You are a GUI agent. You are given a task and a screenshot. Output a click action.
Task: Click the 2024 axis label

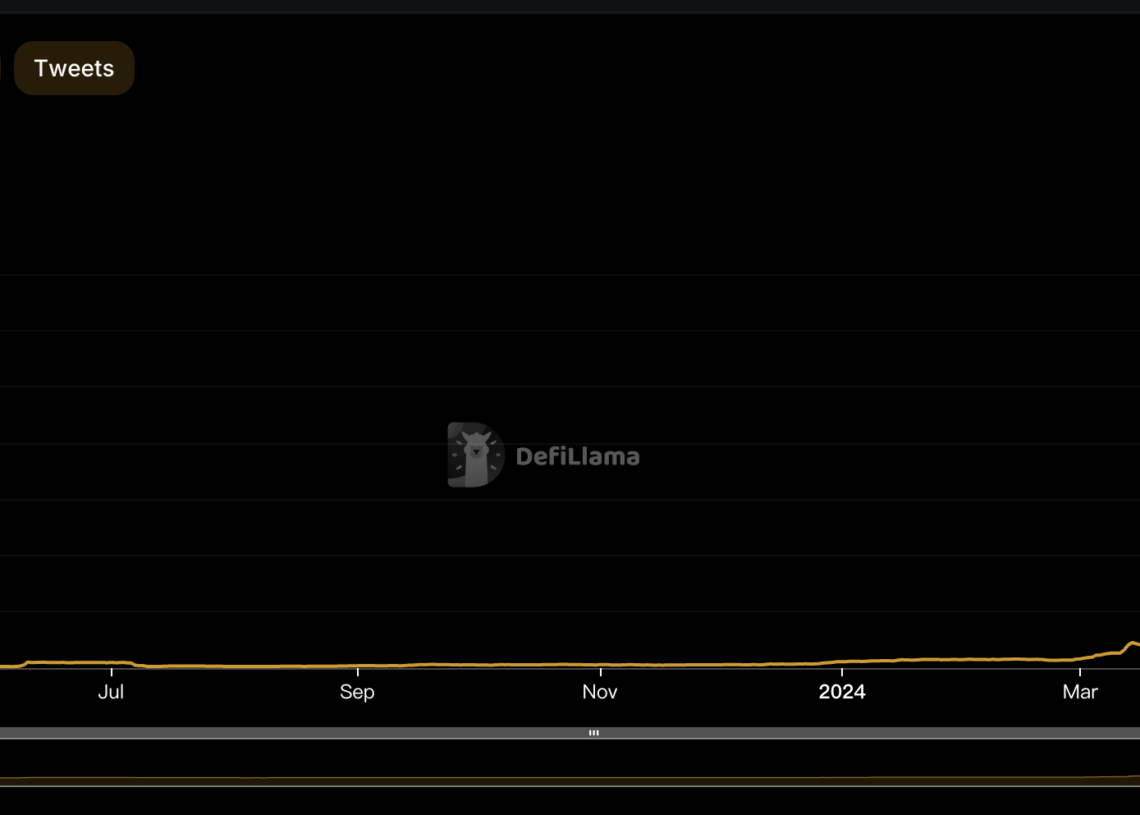tap(842, 691)
